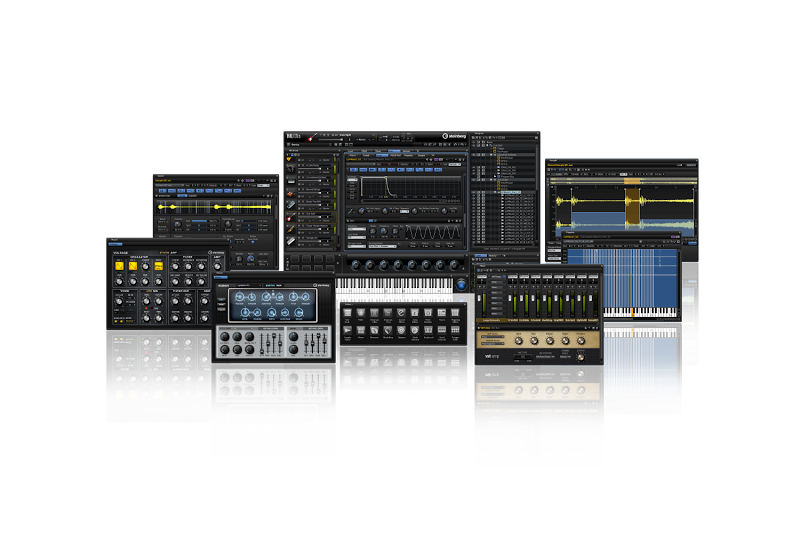The image size is (800, 535).
Task: Open the envelope mode dropdown below the LFO knobs
Action: [383, 246]
